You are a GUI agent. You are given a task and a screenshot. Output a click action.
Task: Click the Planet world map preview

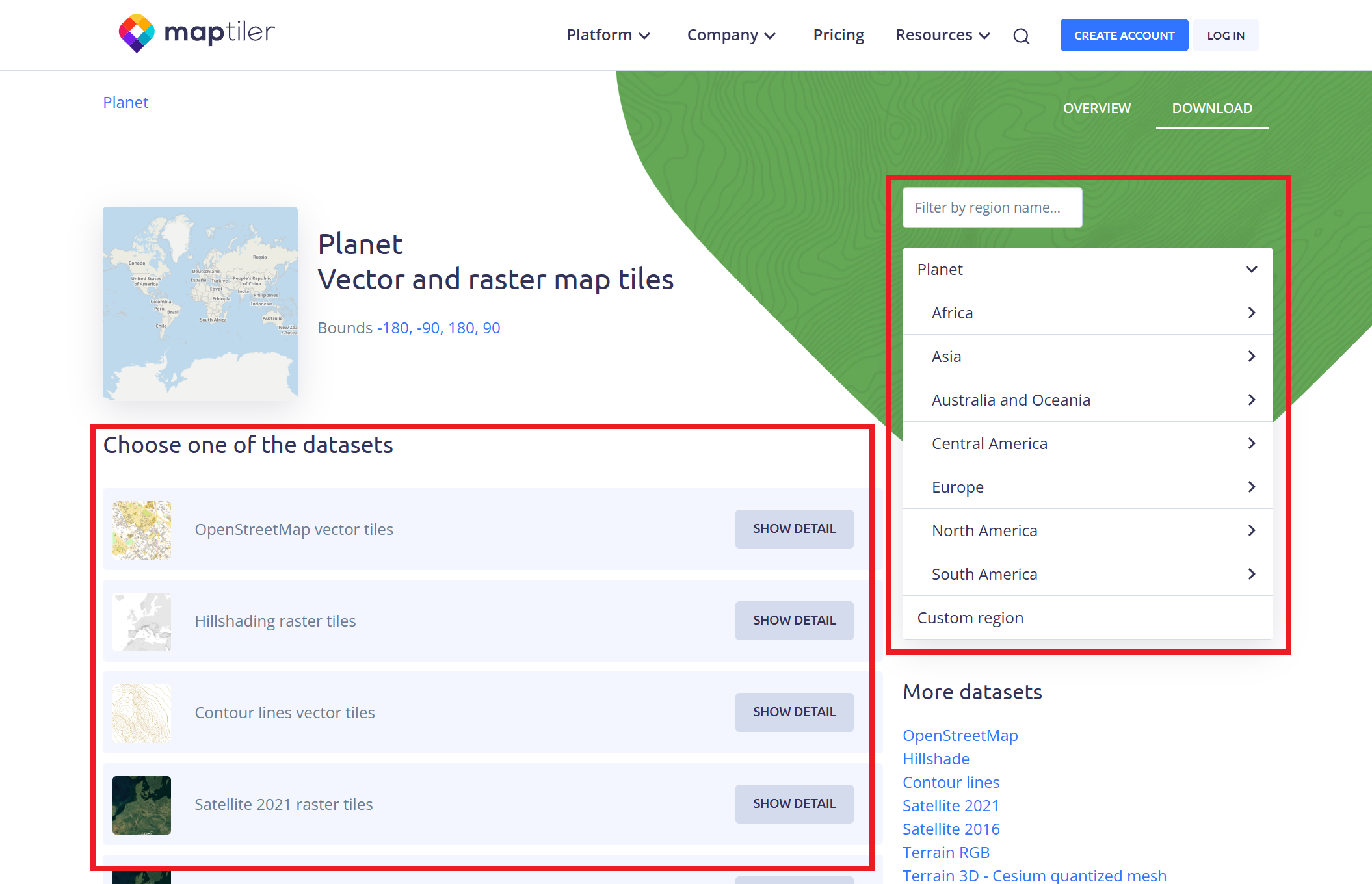(x=200, y=303)
